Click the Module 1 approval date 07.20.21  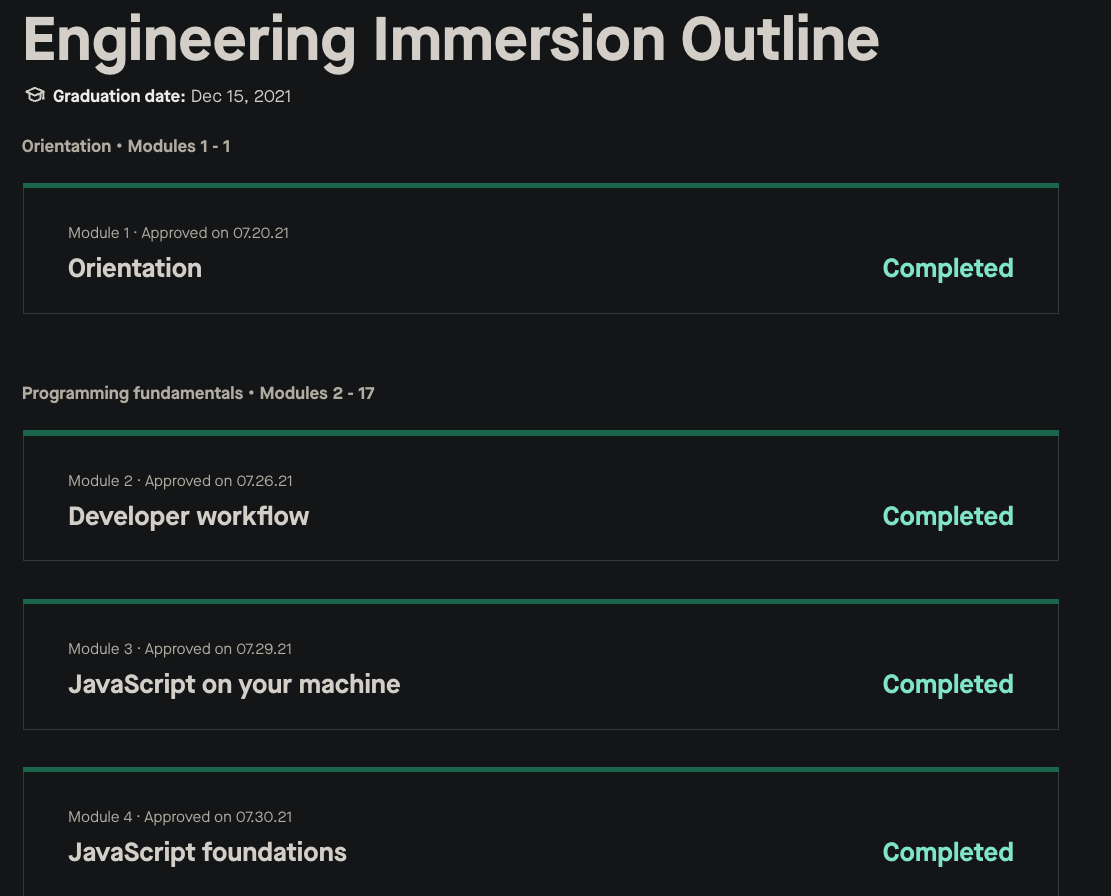(x=261, y=232)
